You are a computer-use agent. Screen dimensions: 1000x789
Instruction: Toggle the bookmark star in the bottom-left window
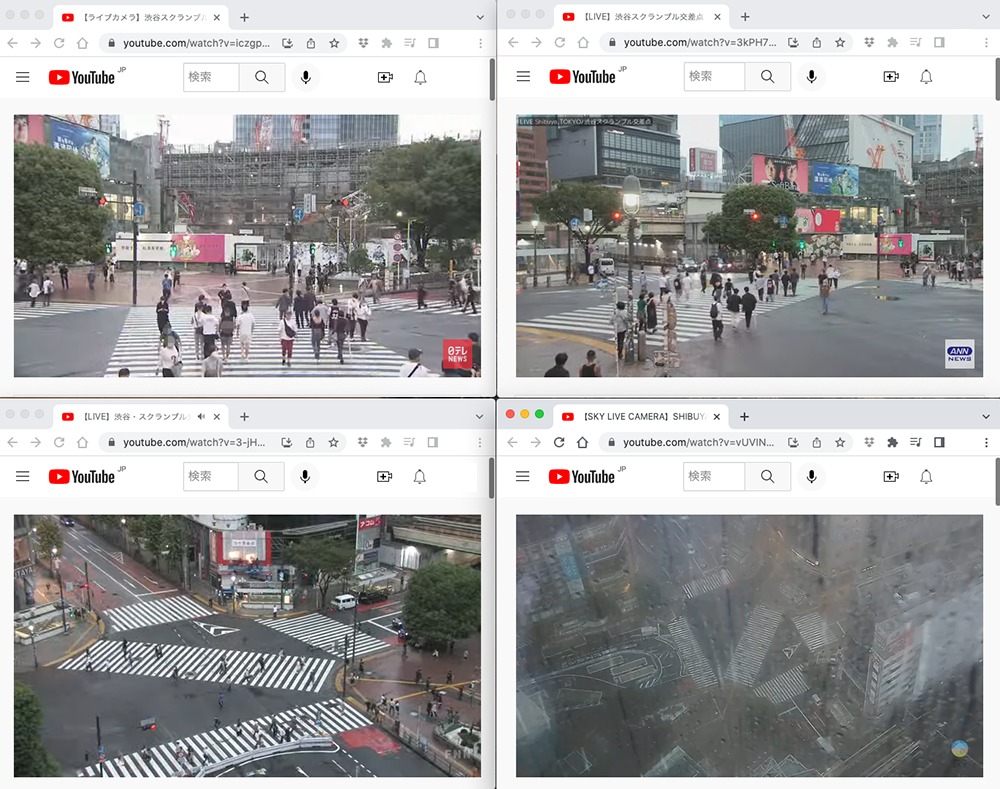coord(333,442)
